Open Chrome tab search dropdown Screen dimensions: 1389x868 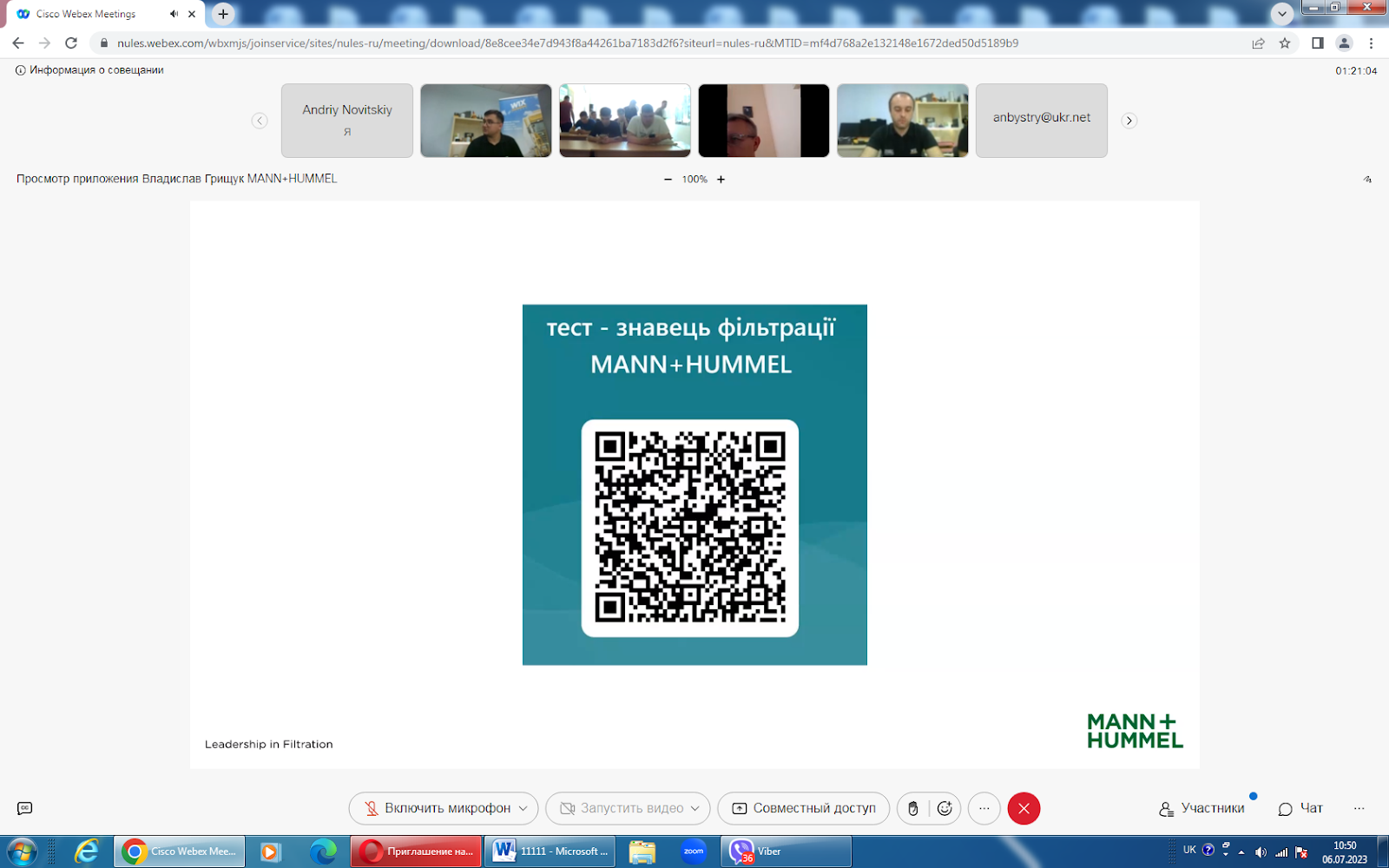pos(1282,14)
